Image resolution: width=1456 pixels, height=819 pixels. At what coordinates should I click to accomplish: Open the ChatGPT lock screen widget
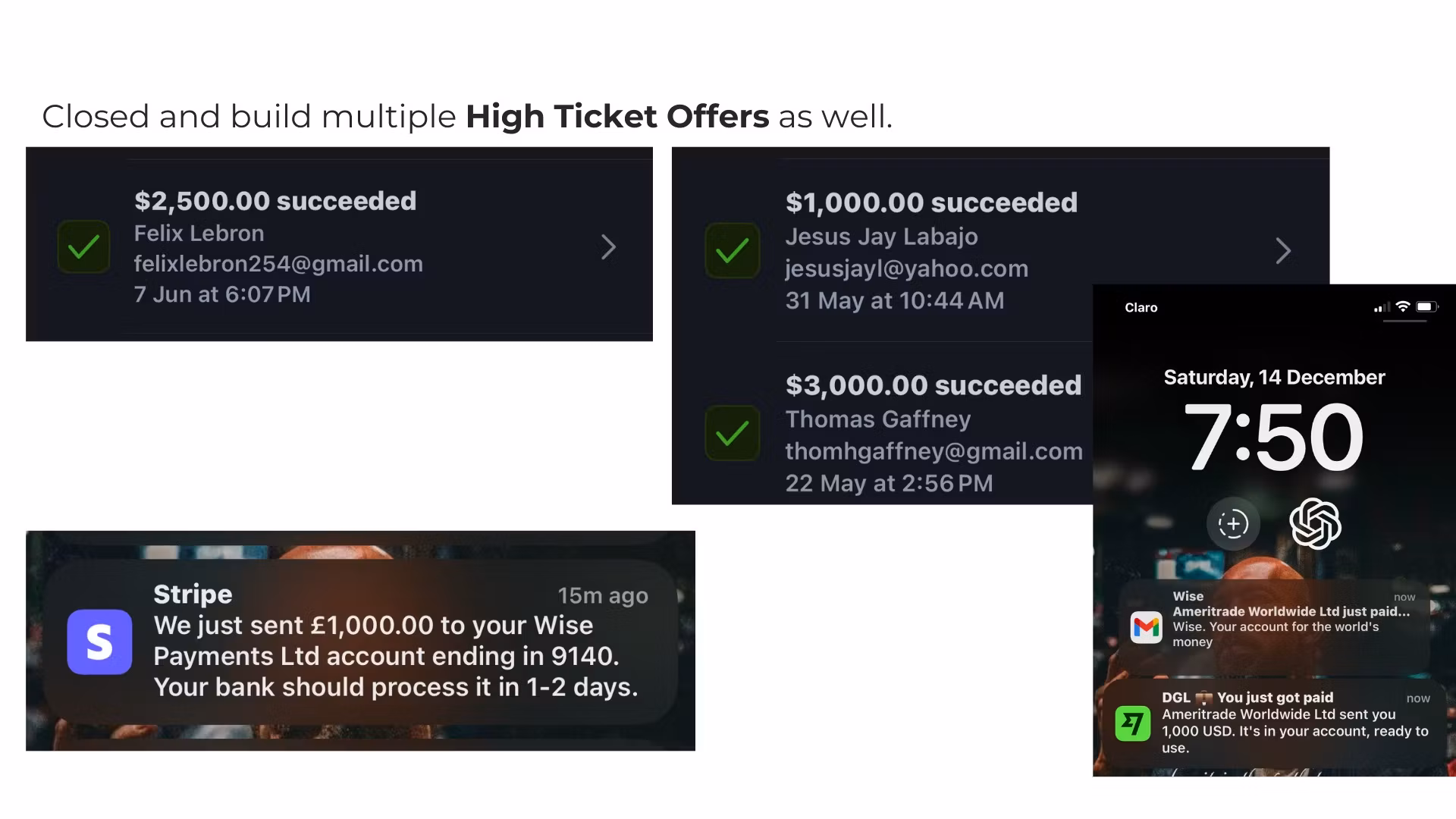click(1315, 523)
